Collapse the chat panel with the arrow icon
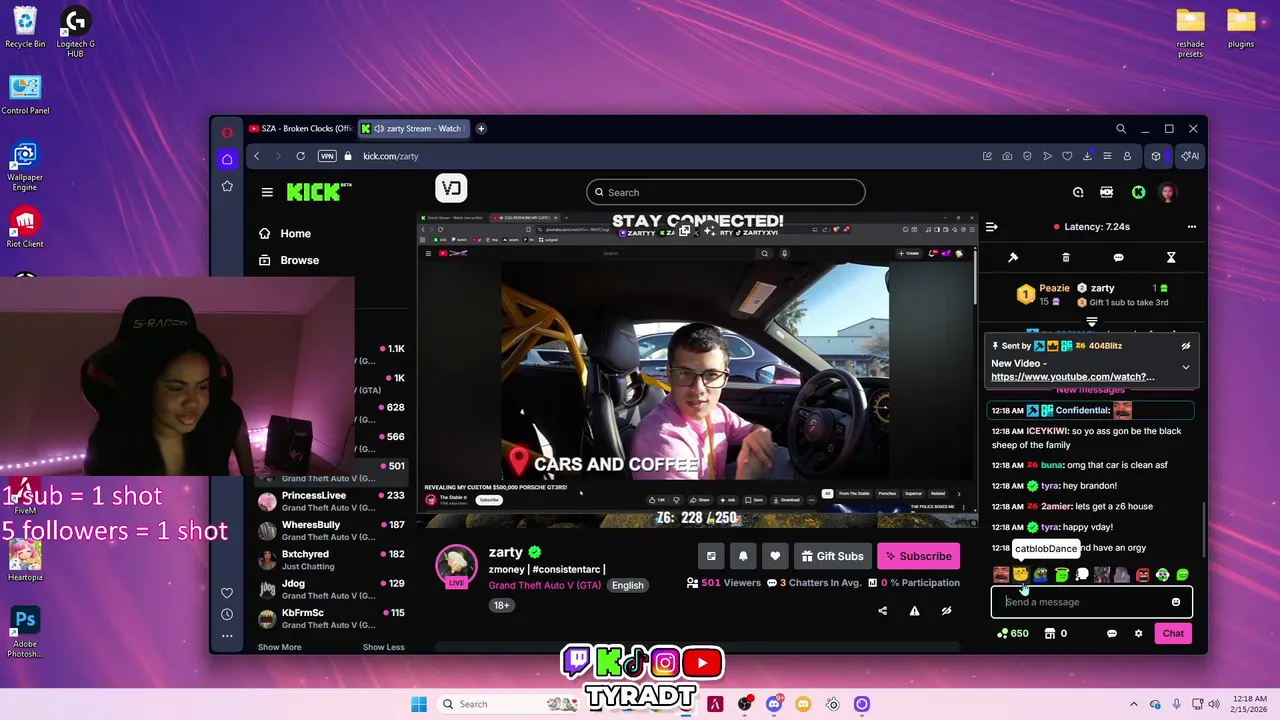 click(x=991, y=227)
